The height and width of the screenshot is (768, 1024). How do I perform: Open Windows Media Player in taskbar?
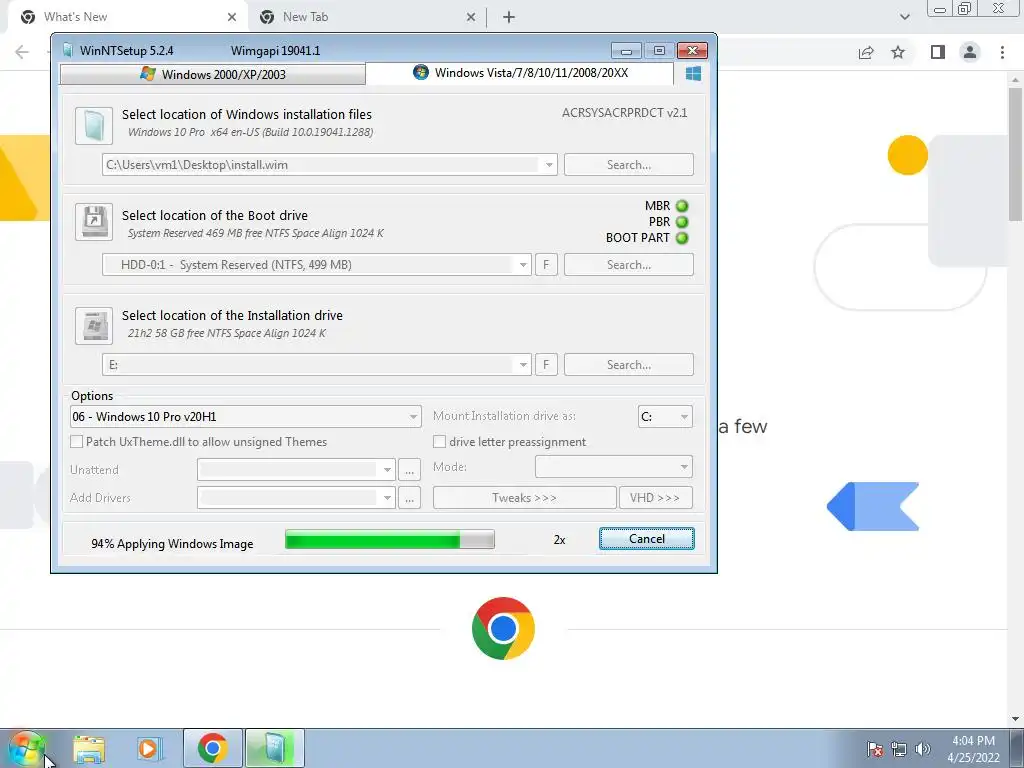point(149,749)
